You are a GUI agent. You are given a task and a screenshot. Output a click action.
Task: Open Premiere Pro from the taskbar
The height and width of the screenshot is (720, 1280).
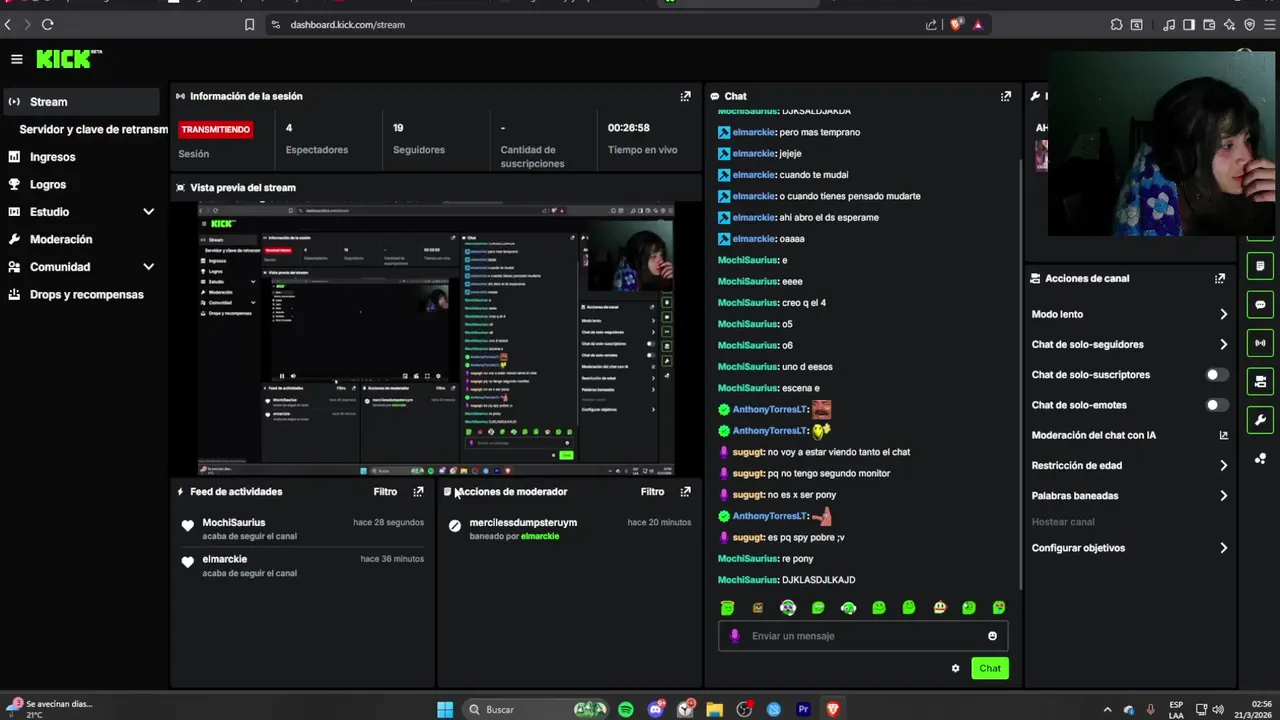(803, 710)
